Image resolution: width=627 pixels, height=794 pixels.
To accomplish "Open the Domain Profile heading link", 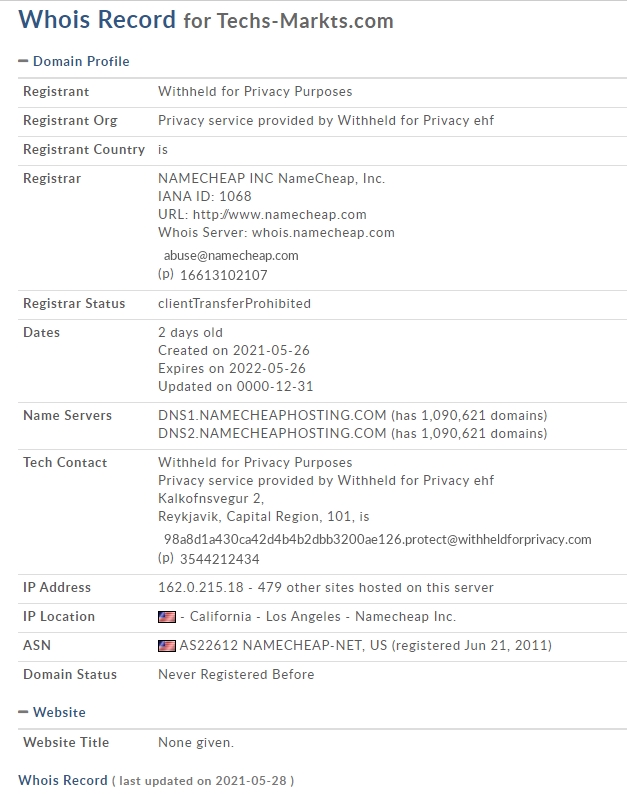I will click(x=81, y=61).
